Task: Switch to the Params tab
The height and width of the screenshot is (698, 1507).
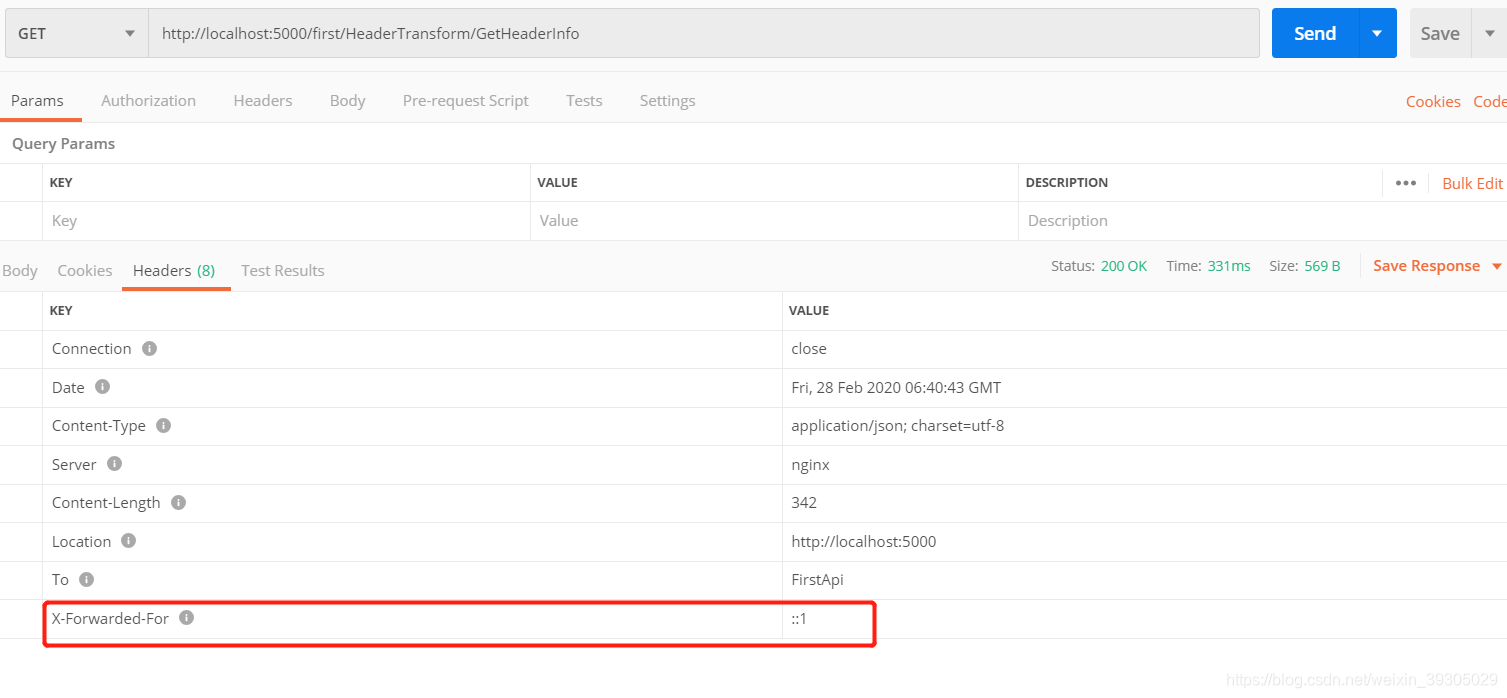Action: click(x=37, y=100)
